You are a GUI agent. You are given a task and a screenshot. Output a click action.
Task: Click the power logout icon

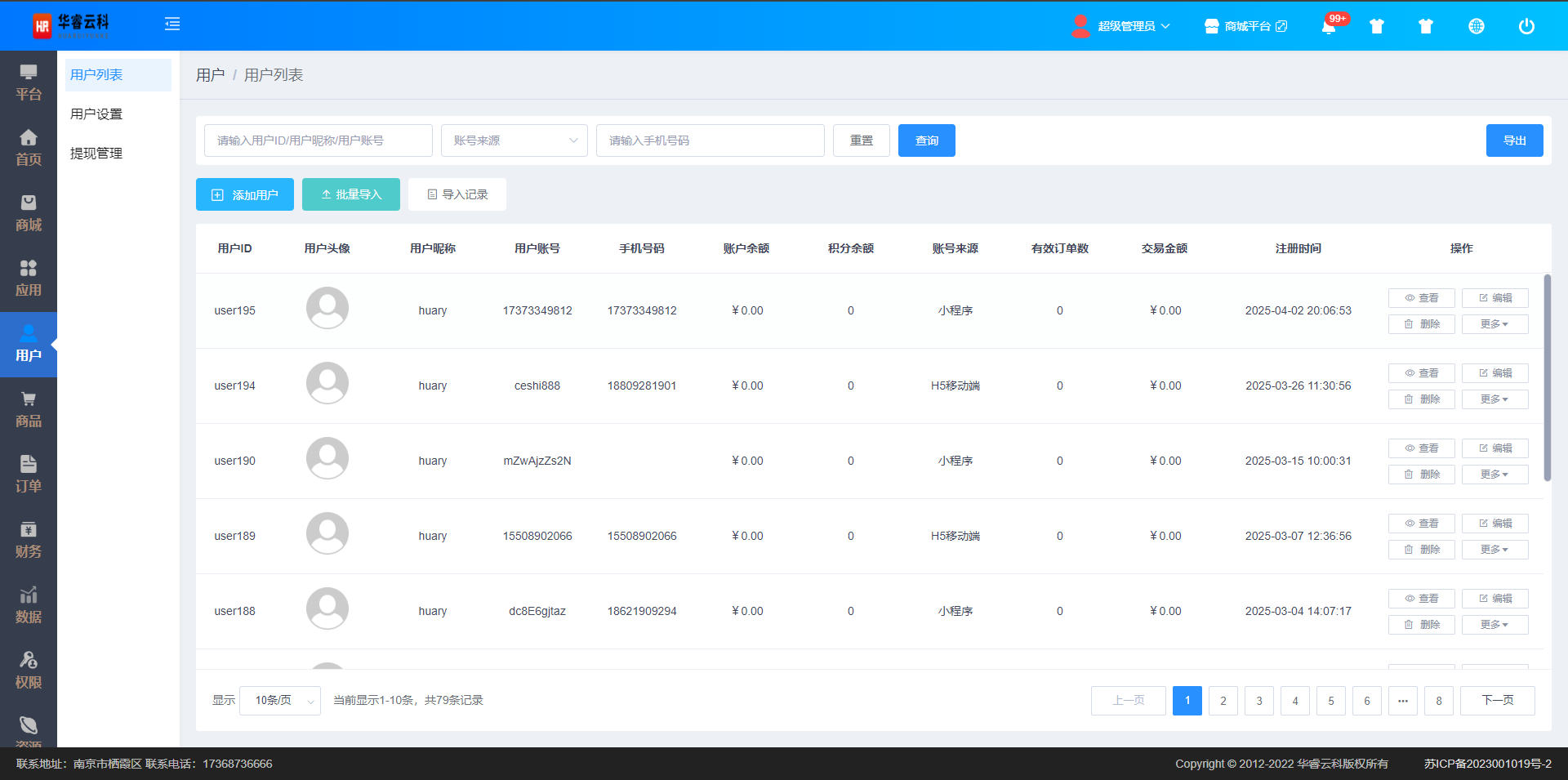[x=1526, y=26]
